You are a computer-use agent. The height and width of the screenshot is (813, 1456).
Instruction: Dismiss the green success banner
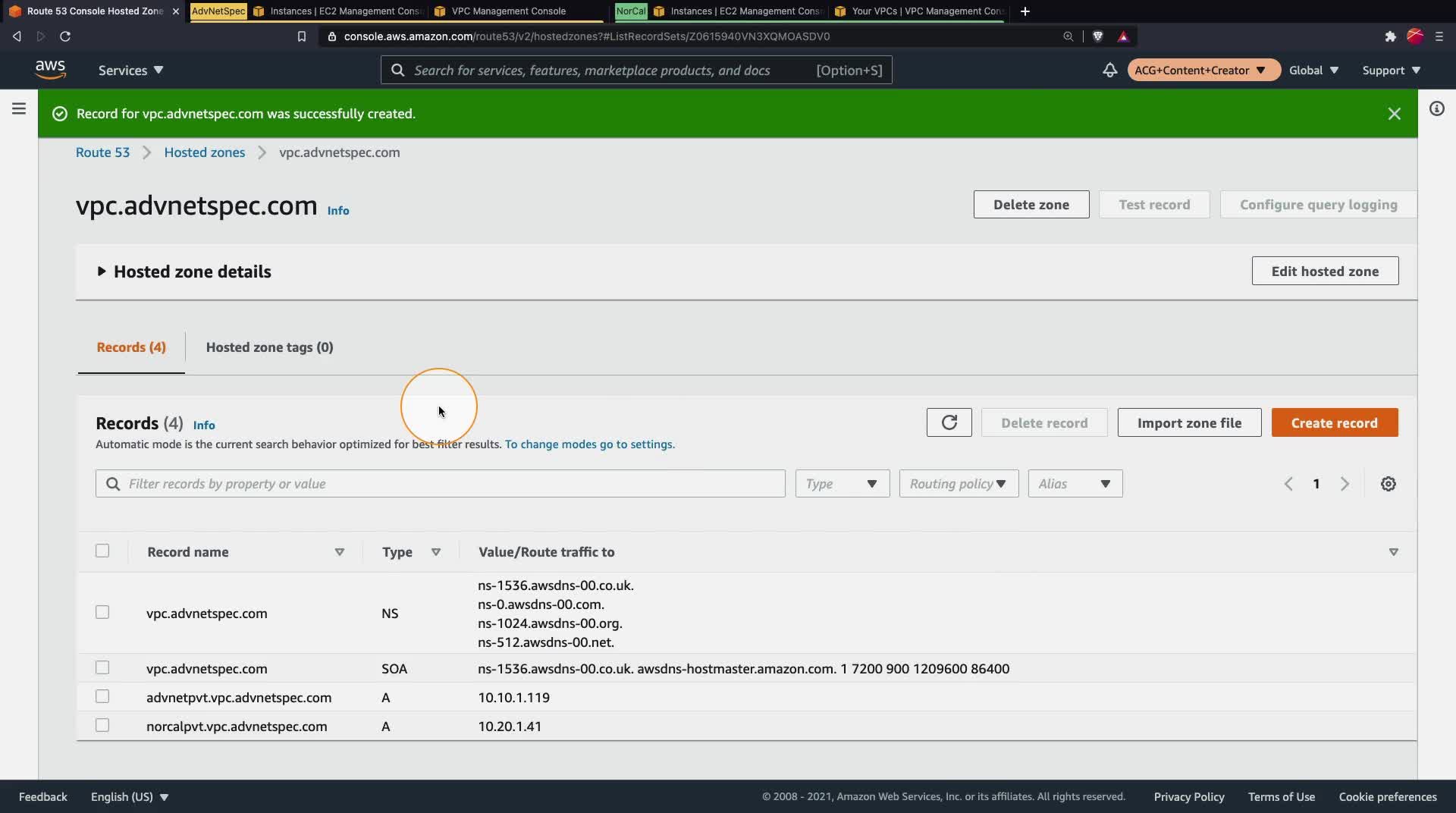pyautogui.click(x=1394, y=114)
